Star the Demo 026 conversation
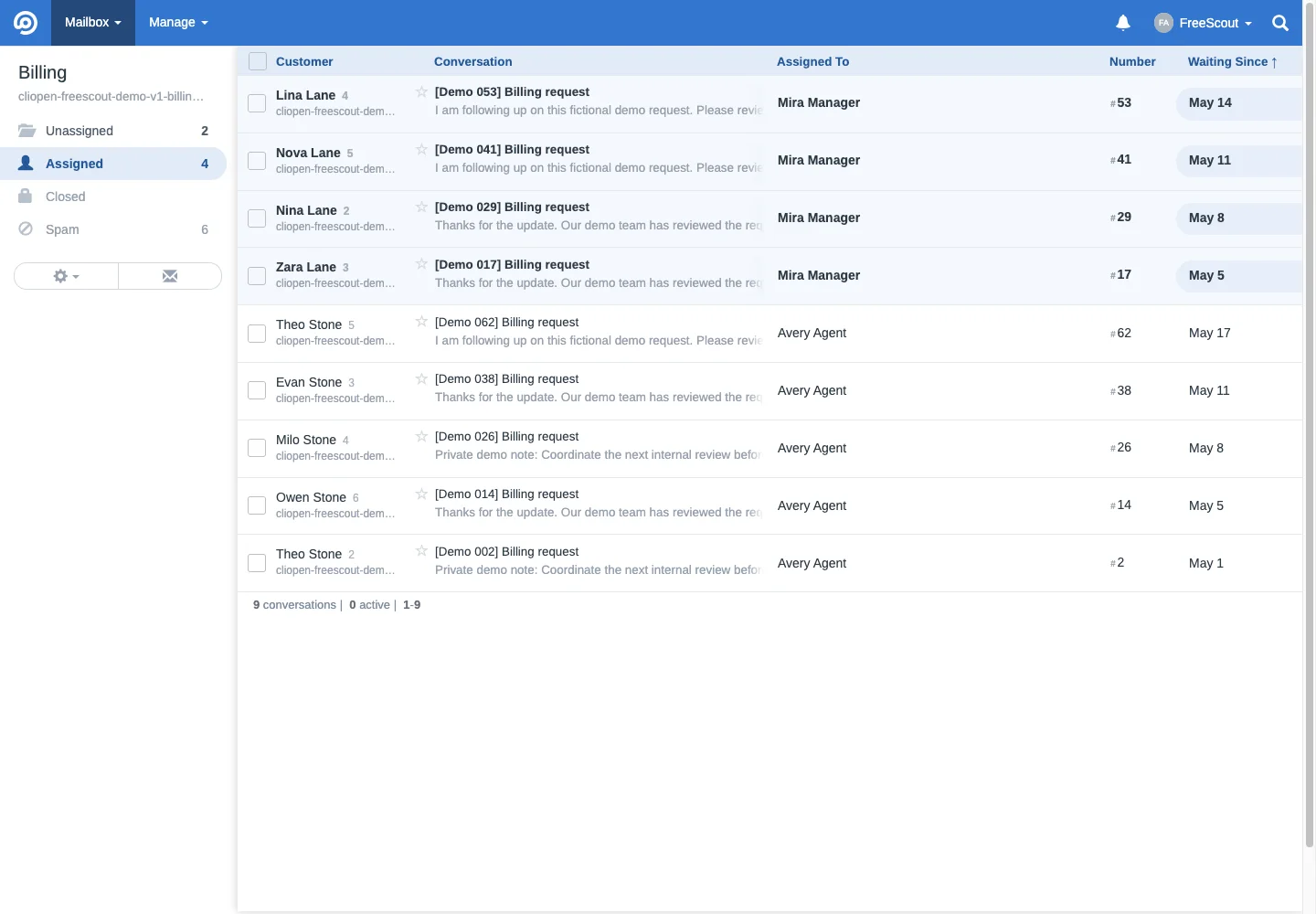The height and width of the screenshot is (914, 1316). click(x=421, y=436)
